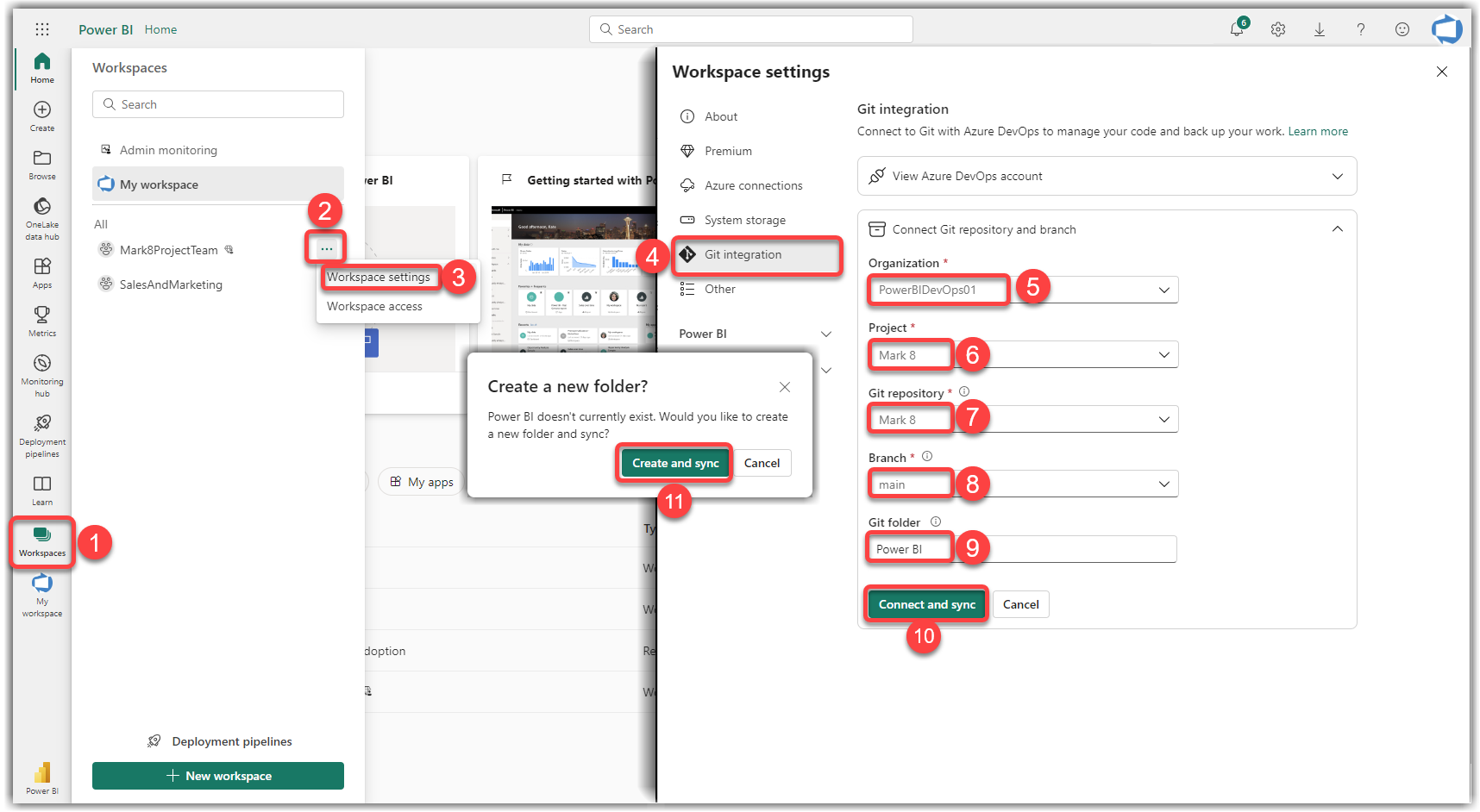This screenshot has width=1480, height=812.
Task: Click the My apps pill button
Action: click(422, 482)
